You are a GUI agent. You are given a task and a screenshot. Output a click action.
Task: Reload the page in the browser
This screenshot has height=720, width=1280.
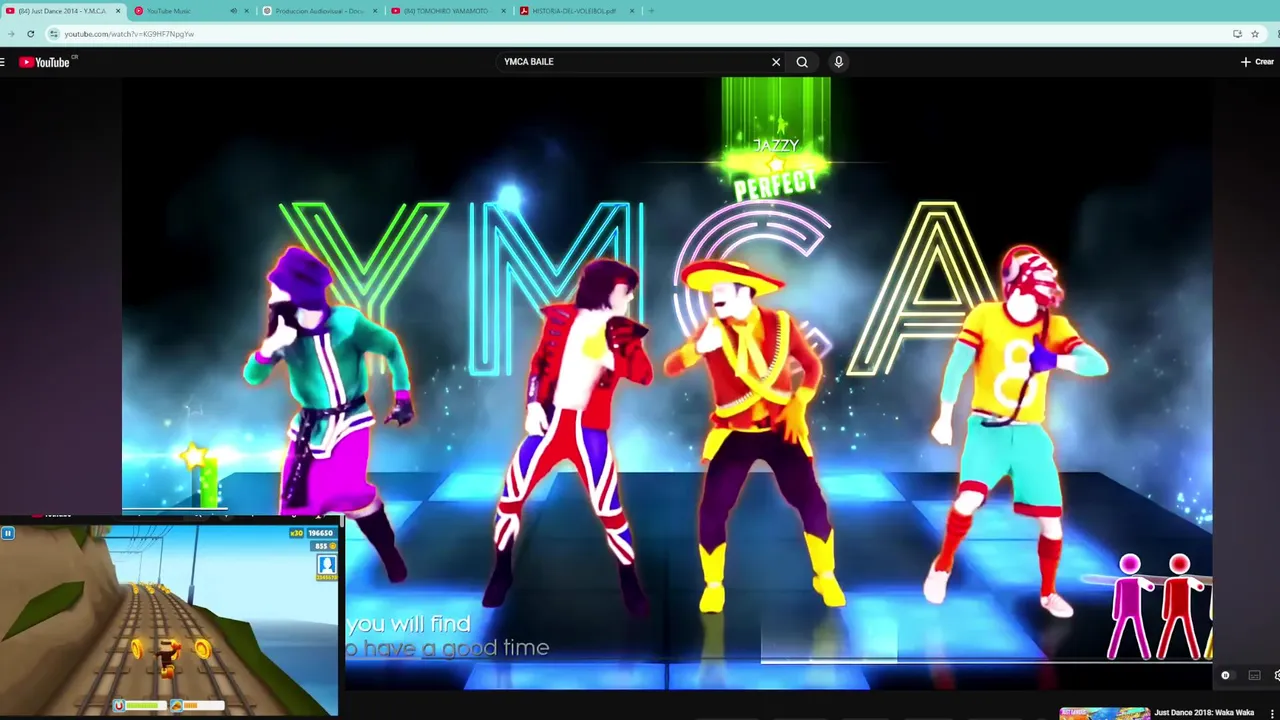[31, 34]
